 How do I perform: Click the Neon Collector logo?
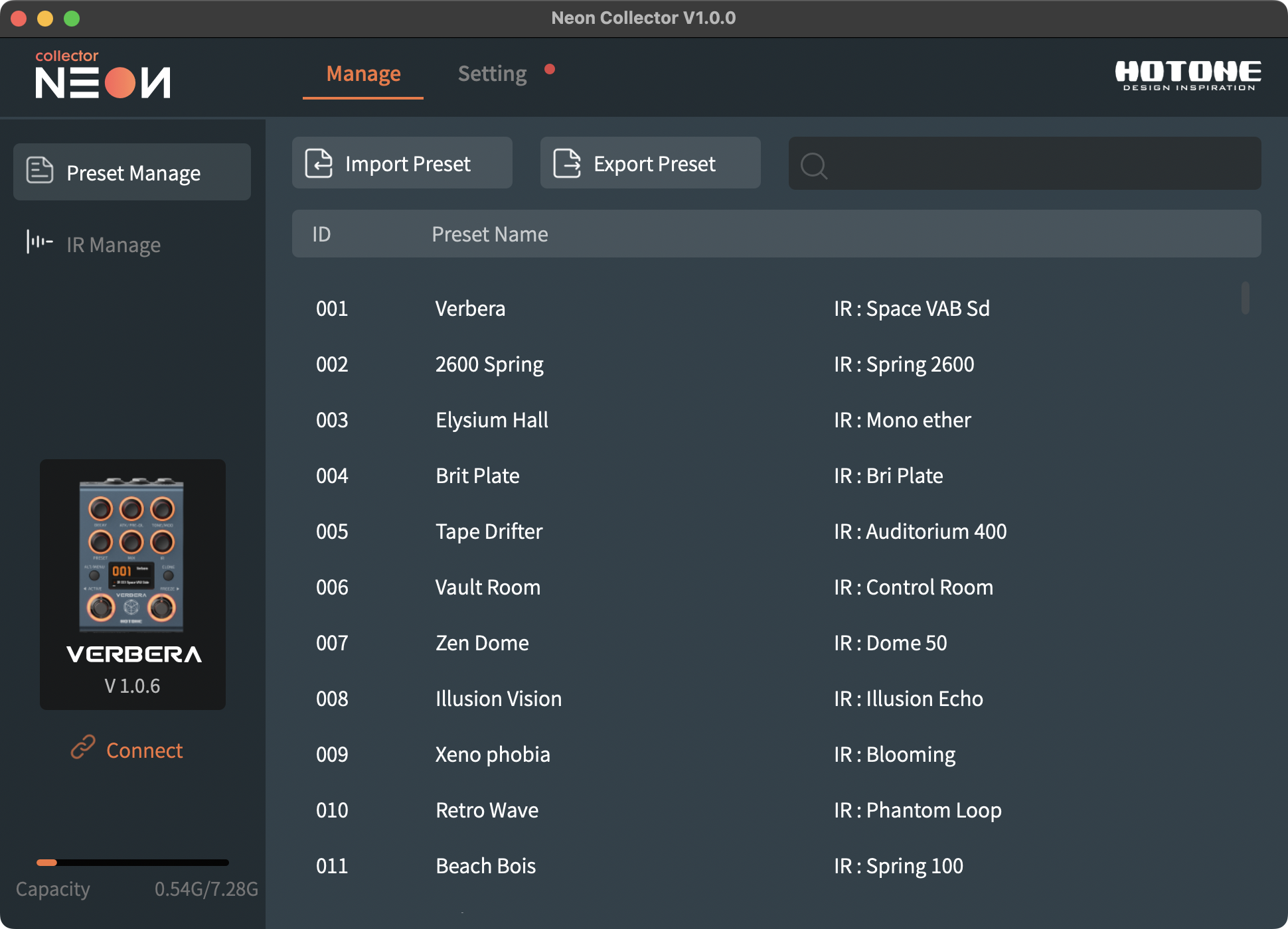pos(103,74)
